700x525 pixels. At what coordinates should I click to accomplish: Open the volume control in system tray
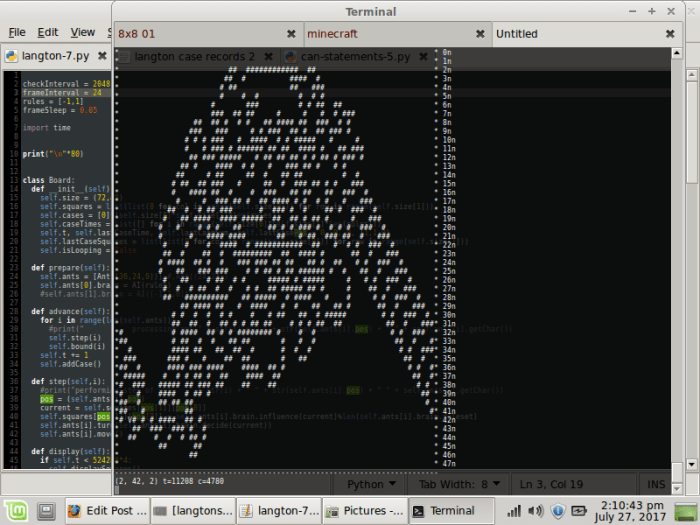pos(536,511)
